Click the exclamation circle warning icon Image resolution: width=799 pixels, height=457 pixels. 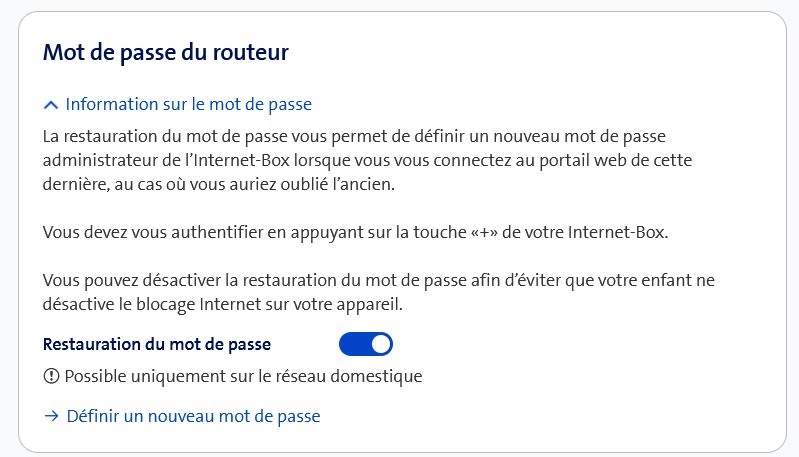pyautogui.click(x=51, y=377)
